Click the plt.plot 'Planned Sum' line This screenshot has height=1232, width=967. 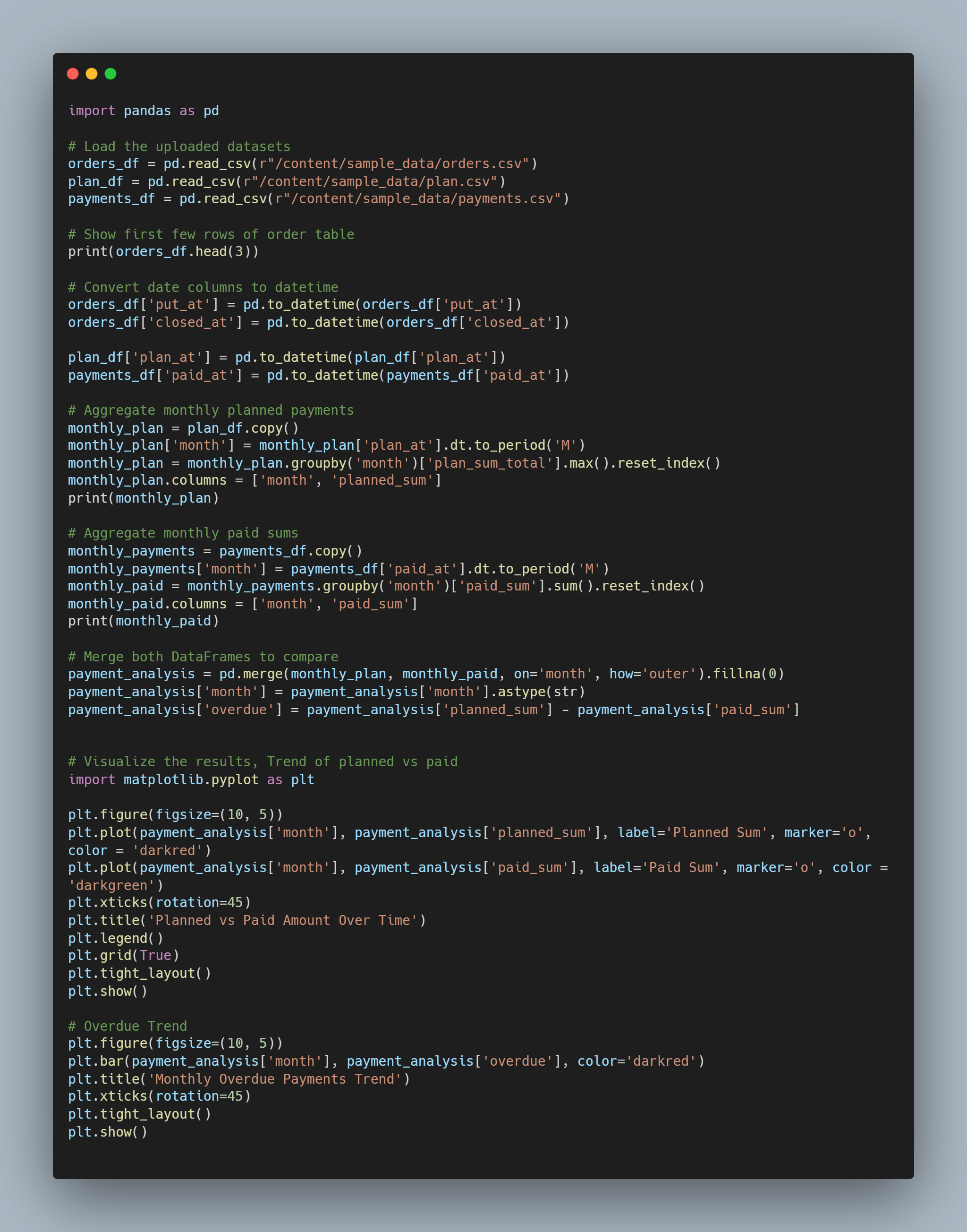470,833
